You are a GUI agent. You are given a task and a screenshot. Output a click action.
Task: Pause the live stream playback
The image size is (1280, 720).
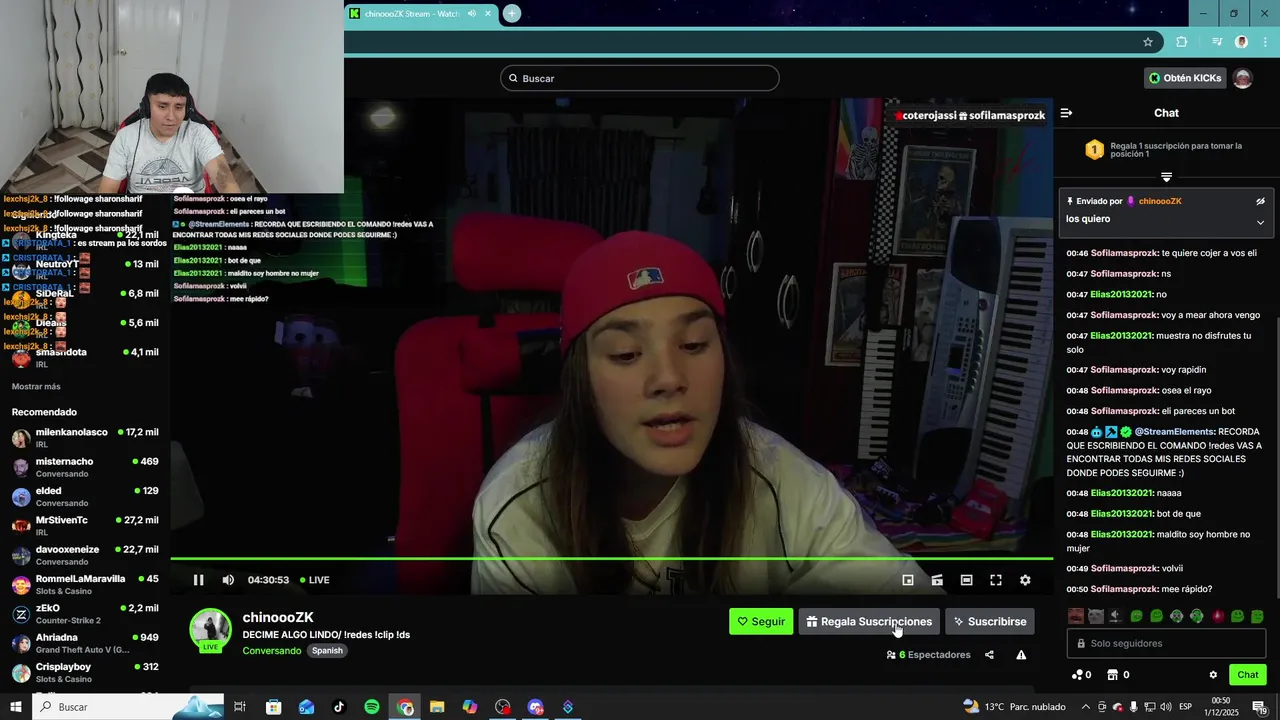point(198,580)
